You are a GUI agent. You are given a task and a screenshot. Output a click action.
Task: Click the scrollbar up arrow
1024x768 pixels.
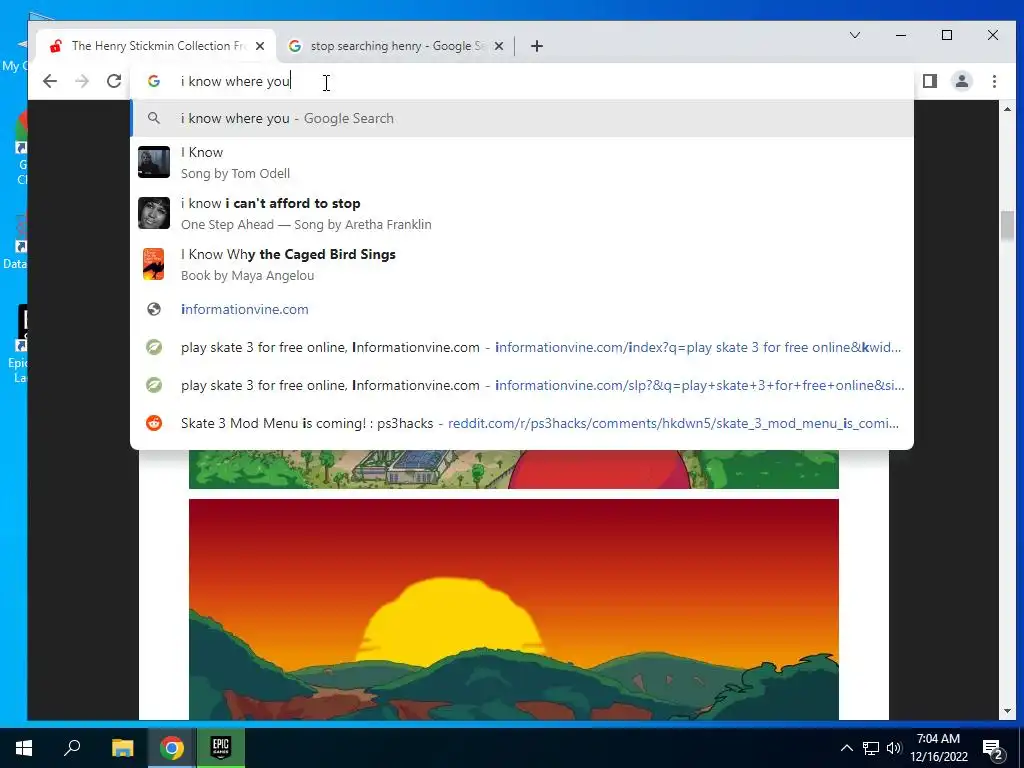coord(1007,109)
